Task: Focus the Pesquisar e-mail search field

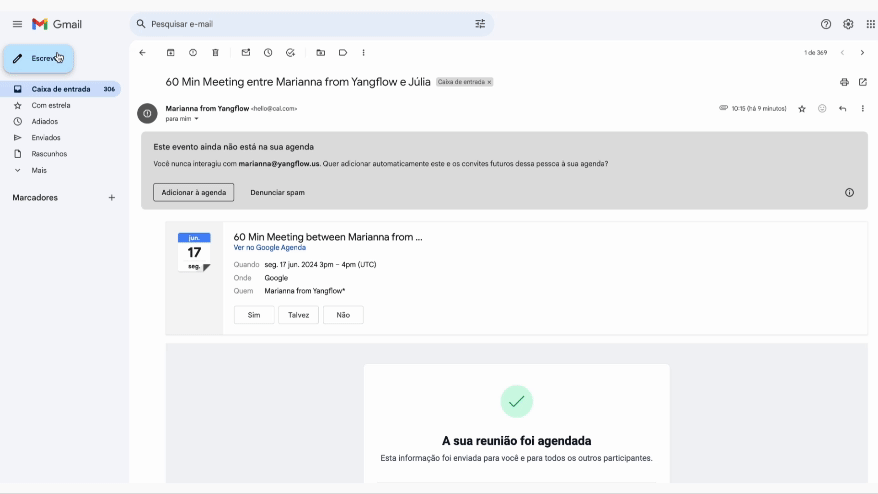Action: [311, 24]
